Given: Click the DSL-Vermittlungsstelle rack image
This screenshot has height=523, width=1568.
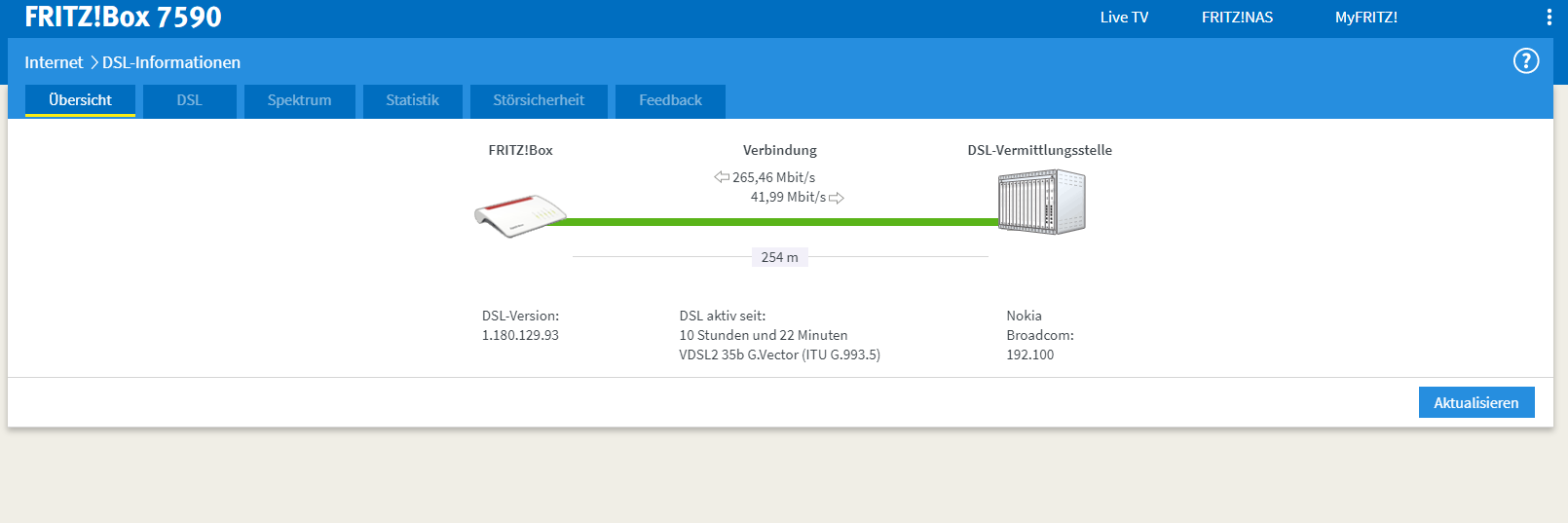Looking at the screenshot, I should coord(1041,202).
